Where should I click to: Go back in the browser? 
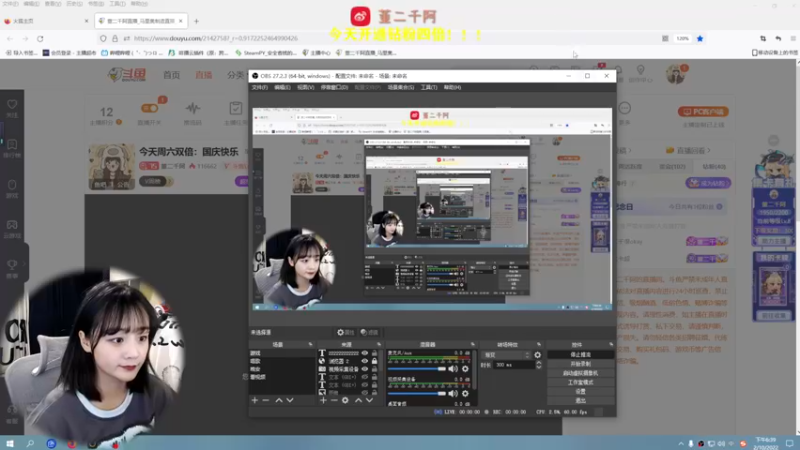pos(10,38)
